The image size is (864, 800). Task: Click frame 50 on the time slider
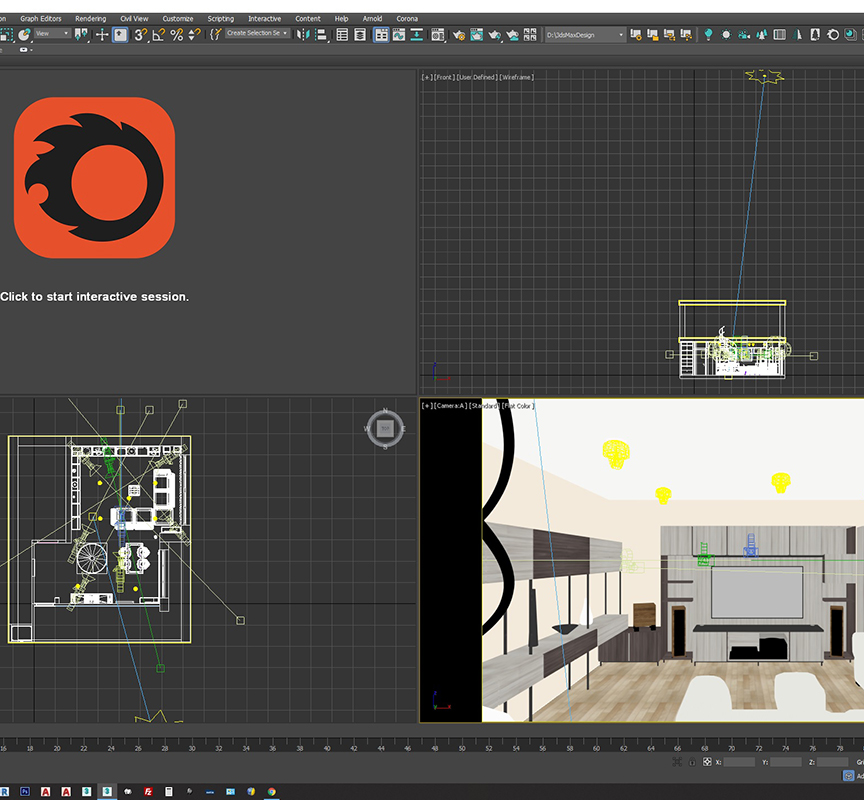tap(461, 748)
